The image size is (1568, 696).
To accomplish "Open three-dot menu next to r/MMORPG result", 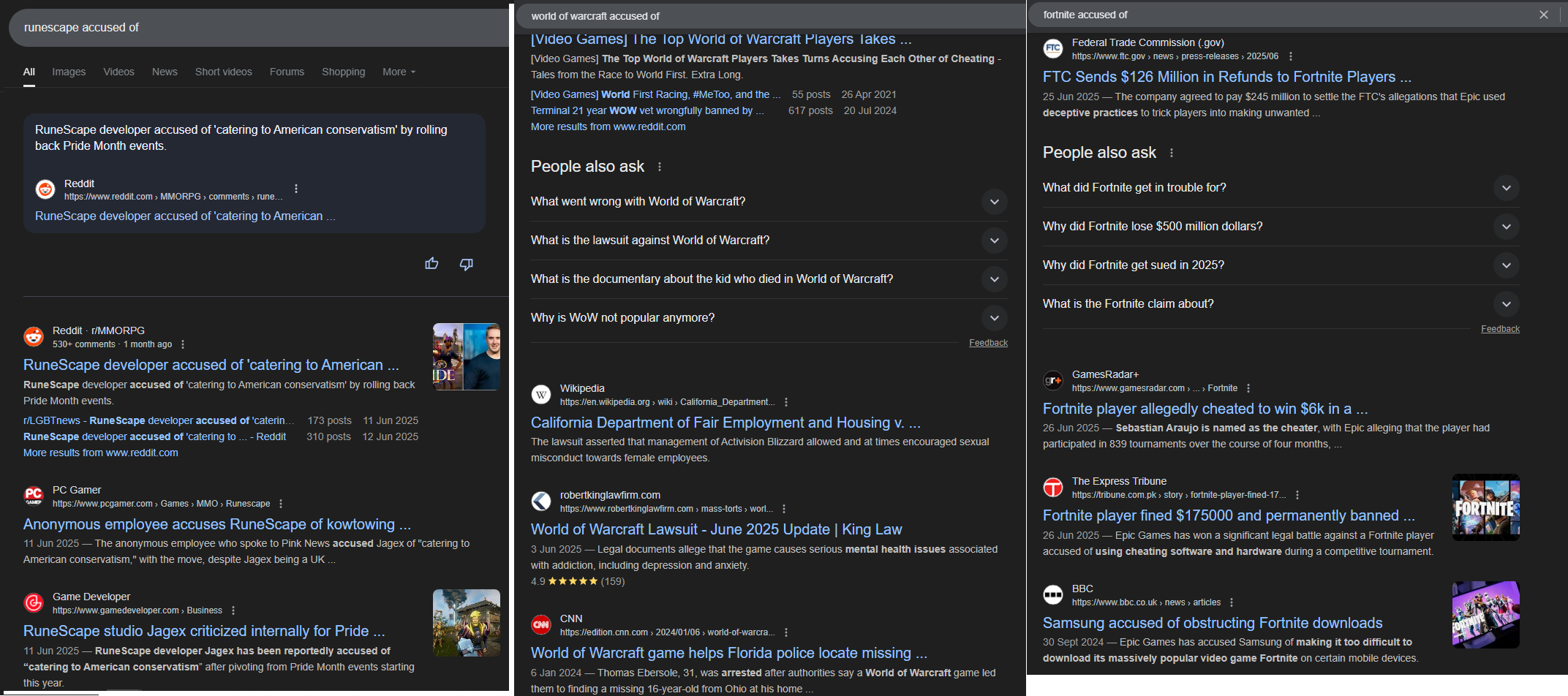I will [183, 344].
